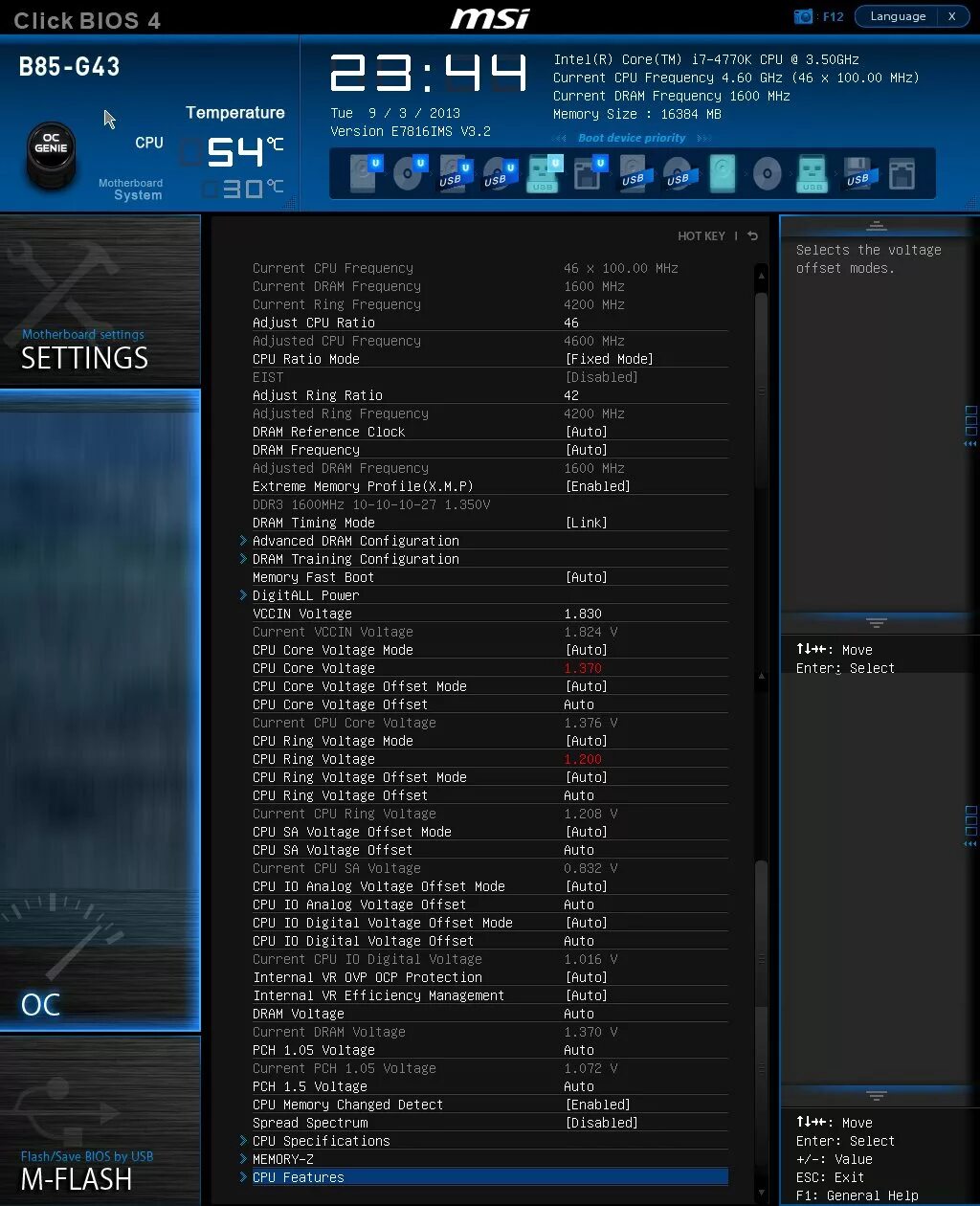The width and height of the screenshot is (980, 1206).
Task: Click the scrollbar down arrow at list bottom
Action: point(762,1194)
